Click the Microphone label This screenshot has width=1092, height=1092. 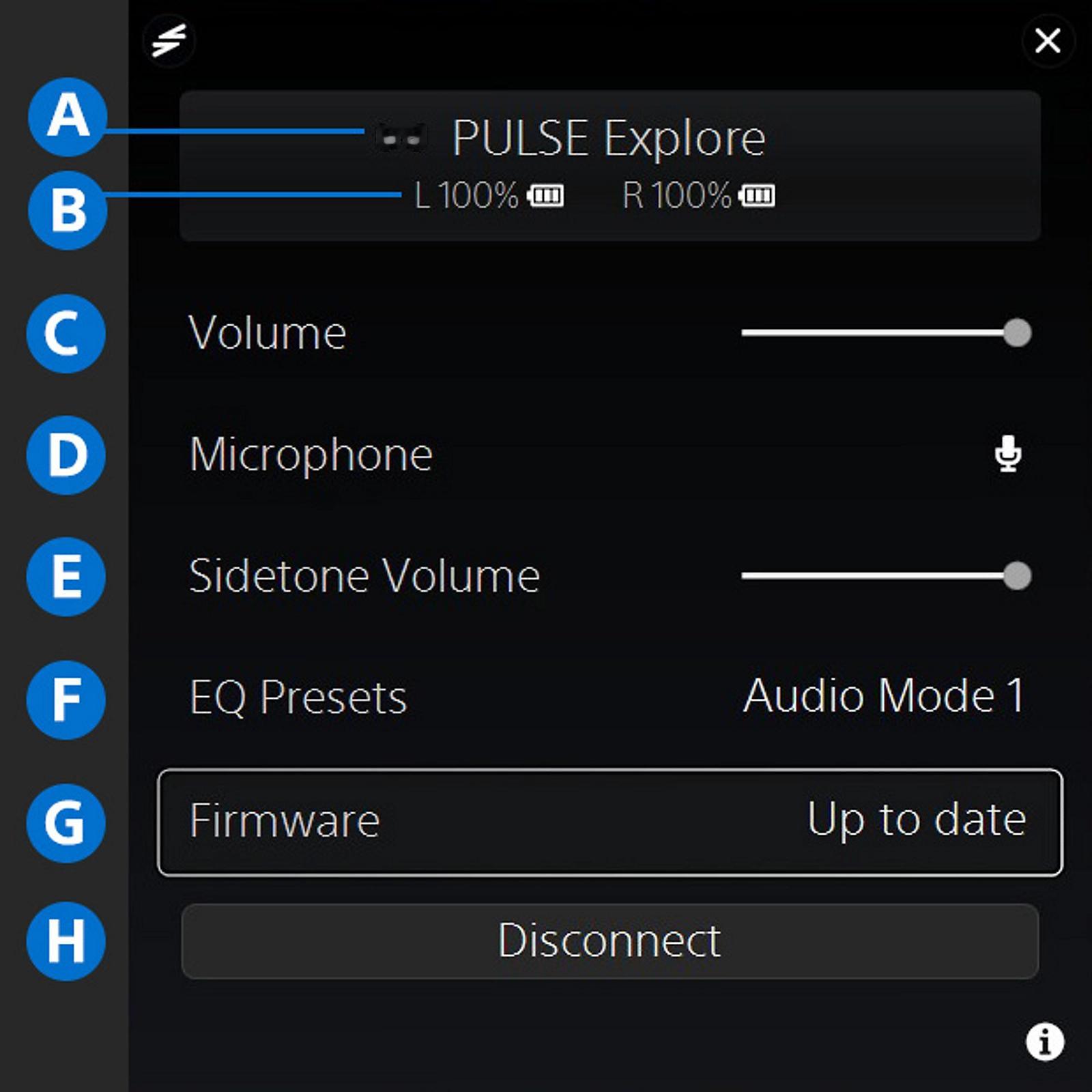coord(311,455)
